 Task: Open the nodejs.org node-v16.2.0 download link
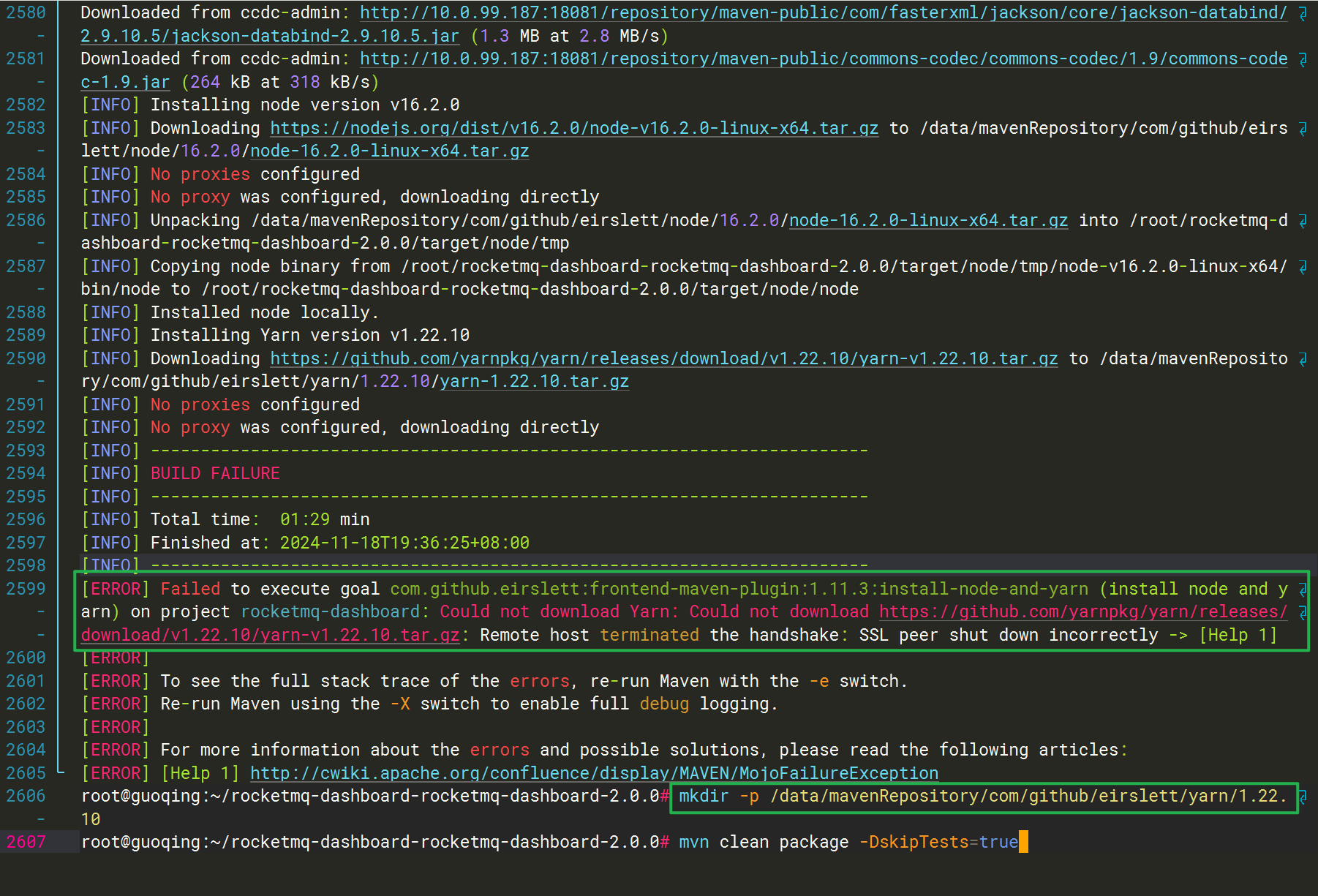click(x=574, y=128)
